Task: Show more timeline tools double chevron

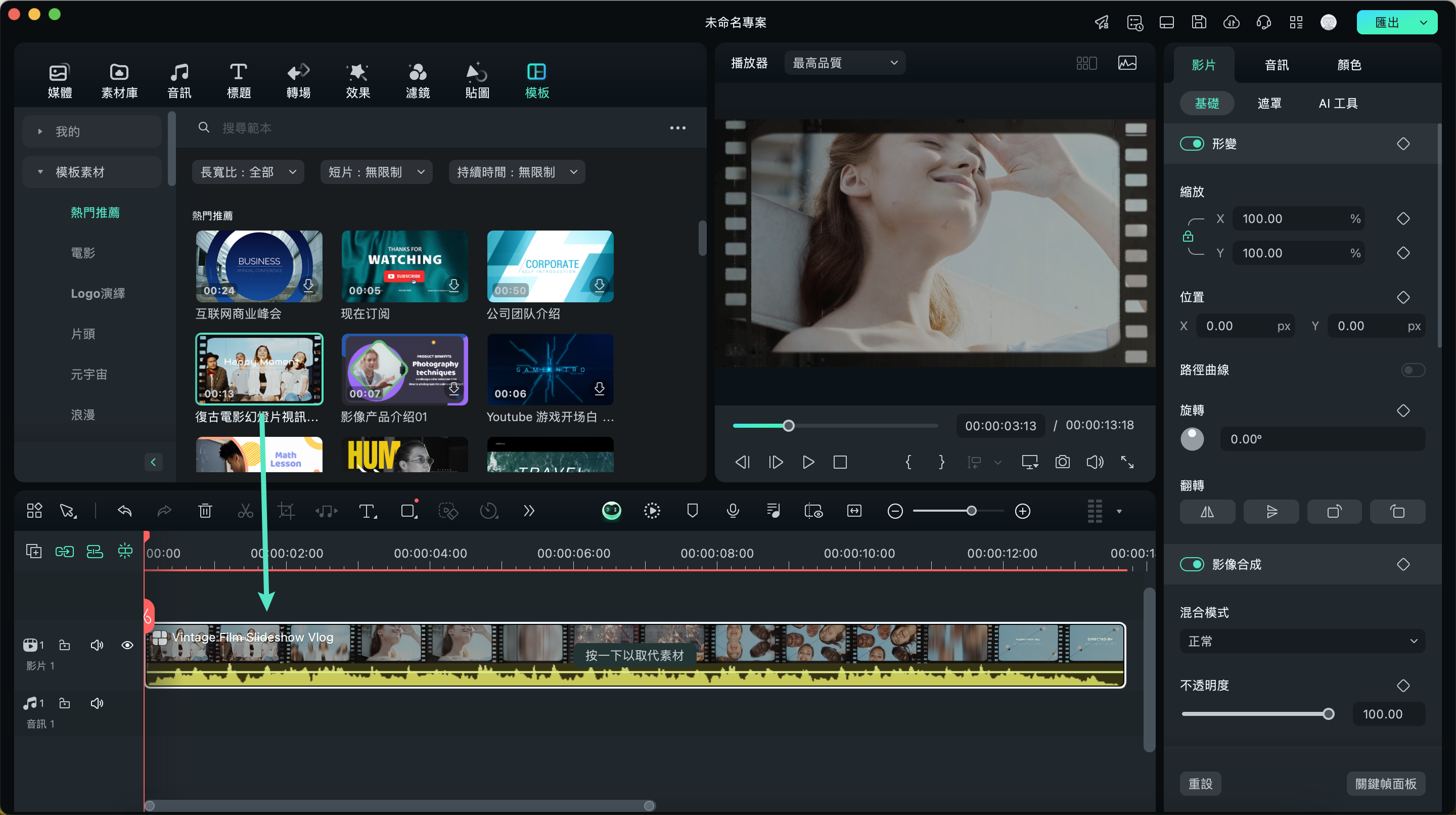Action: pyautogui.click(x=528, y=511)
